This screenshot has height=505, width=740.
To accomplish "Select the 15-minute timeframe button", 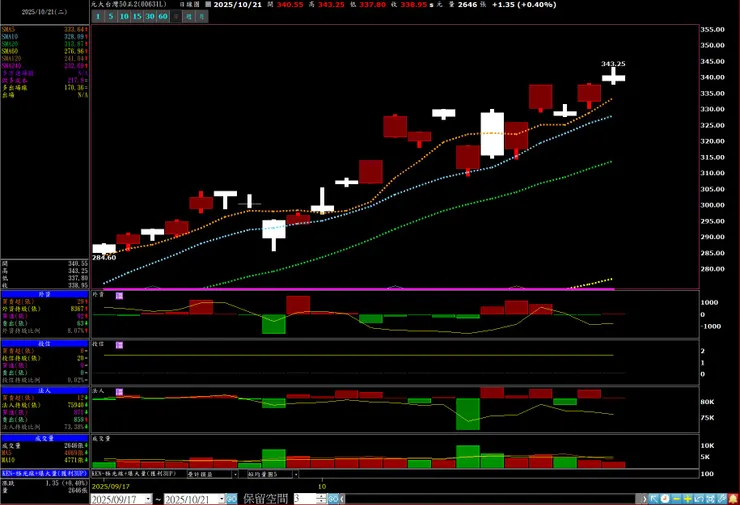I will (137, 17).
